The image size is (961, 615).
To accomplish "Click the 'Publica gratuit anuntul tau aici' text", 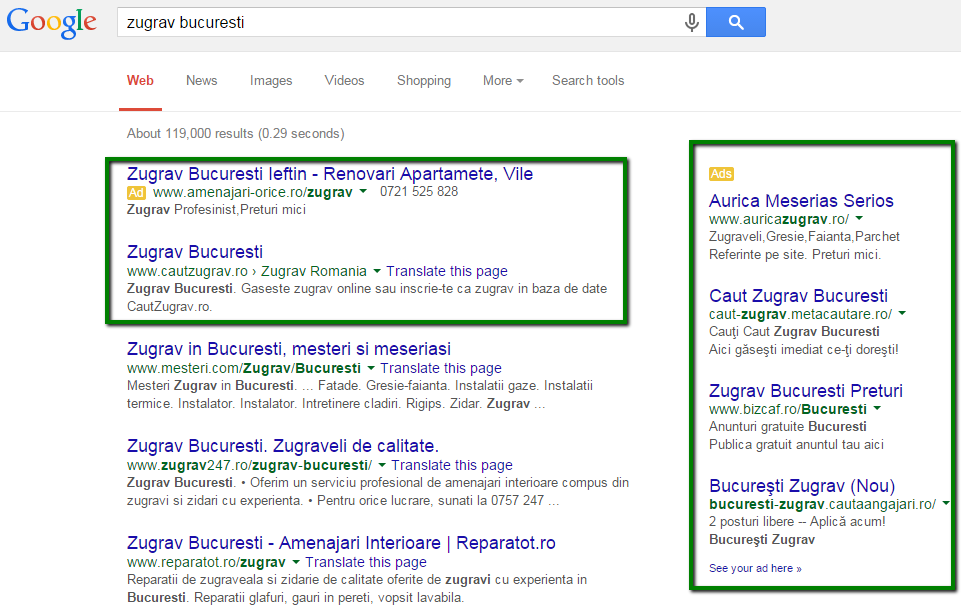I will (796, 445).
